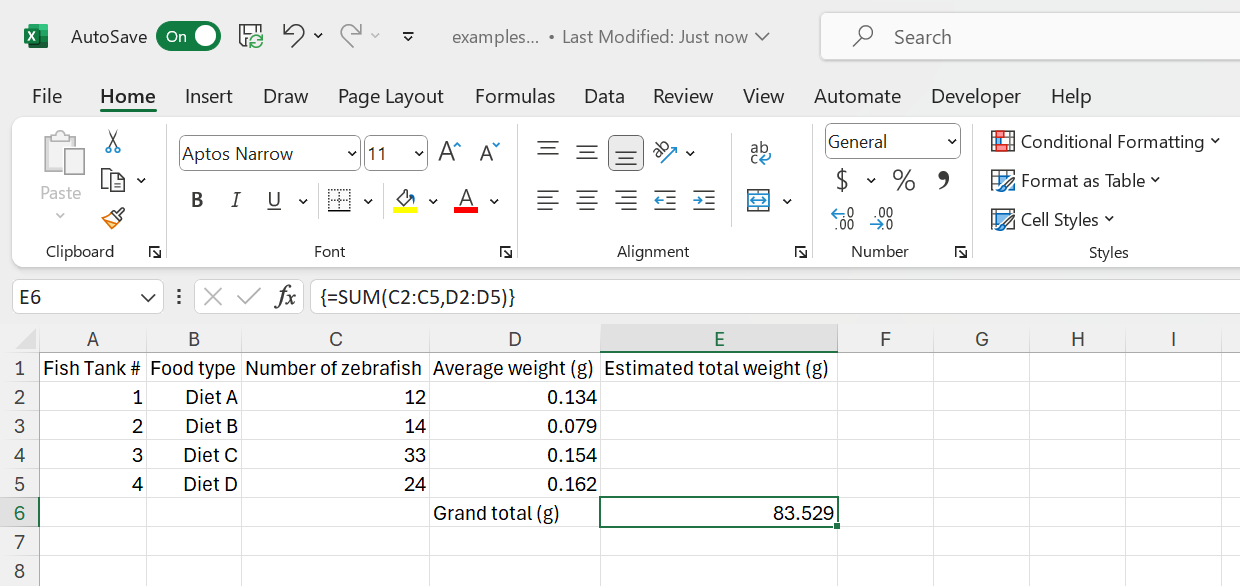Apply Percent Style to the cell
Viewport: 1240px width, 586px height.
click(904, 181)
